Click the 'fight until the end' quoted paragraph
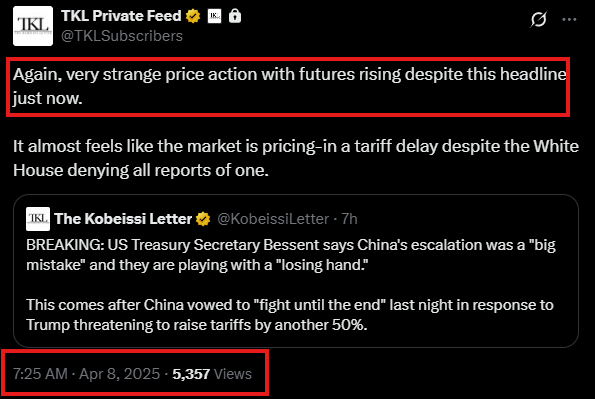The image size is (595, 399). (290, 315)
